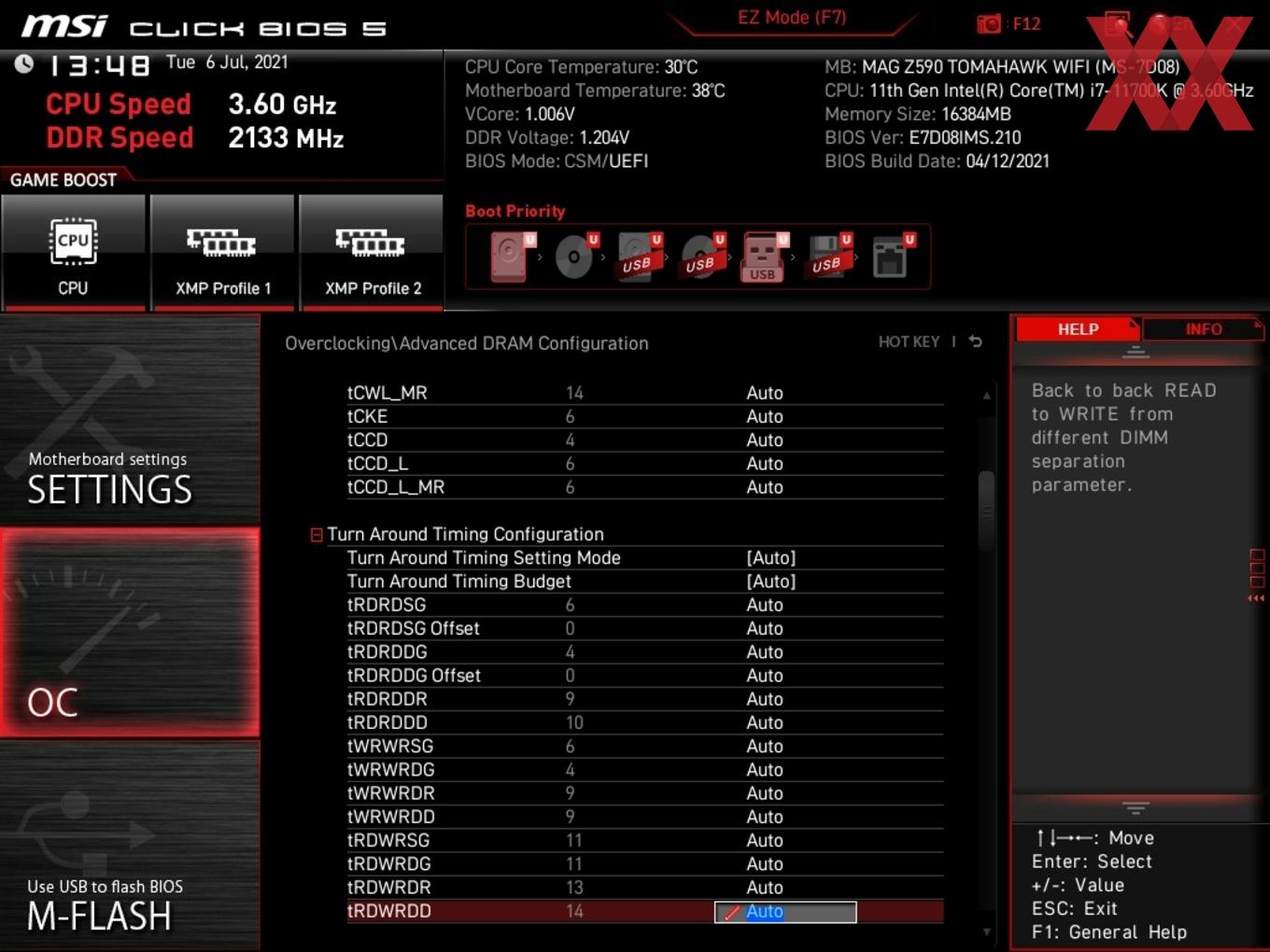
Task: Open Turn Around Timing Setting Mode dropdown
Action: click(770, 557)
